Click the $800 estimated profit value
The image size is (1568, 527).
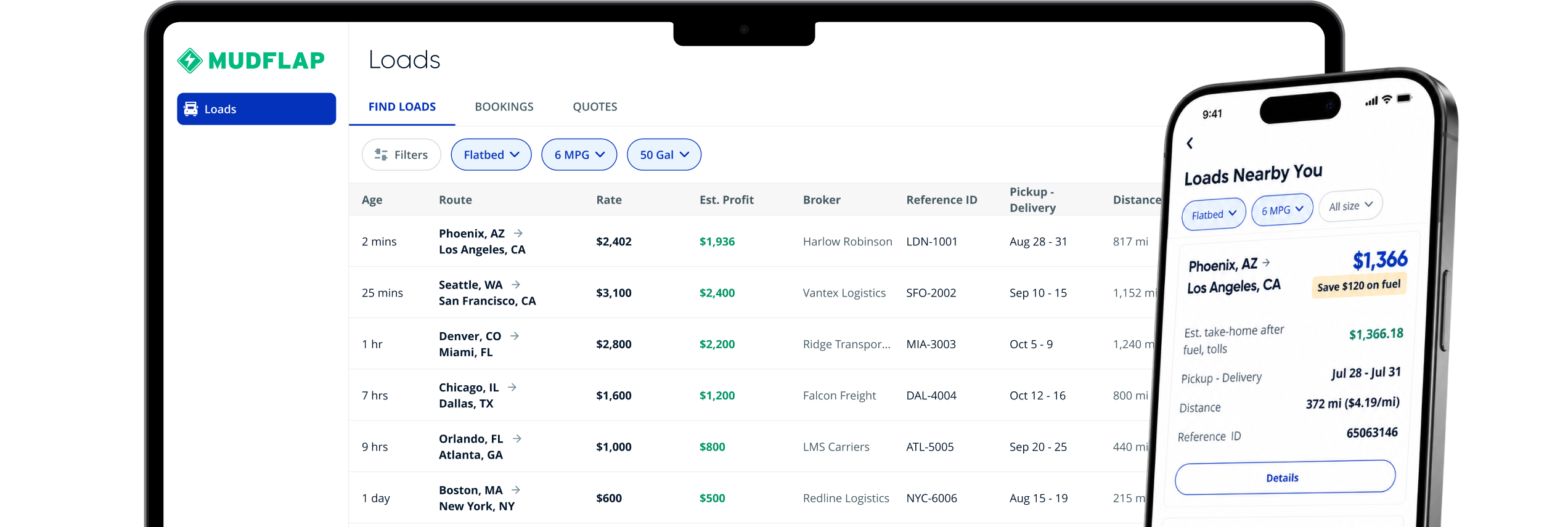coord(713,447)
